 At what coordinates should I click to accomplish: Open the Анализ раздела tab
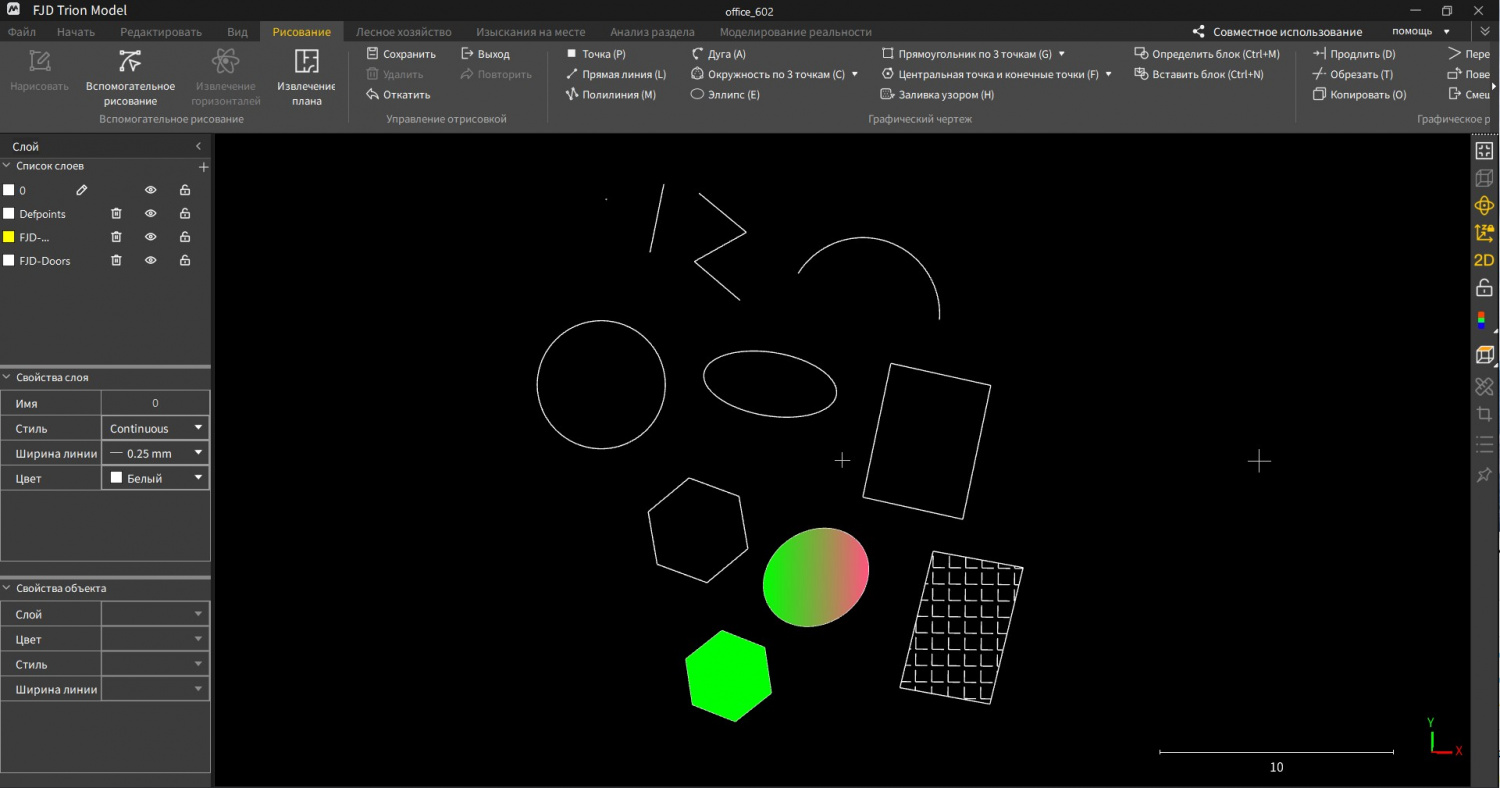(652, 32)
